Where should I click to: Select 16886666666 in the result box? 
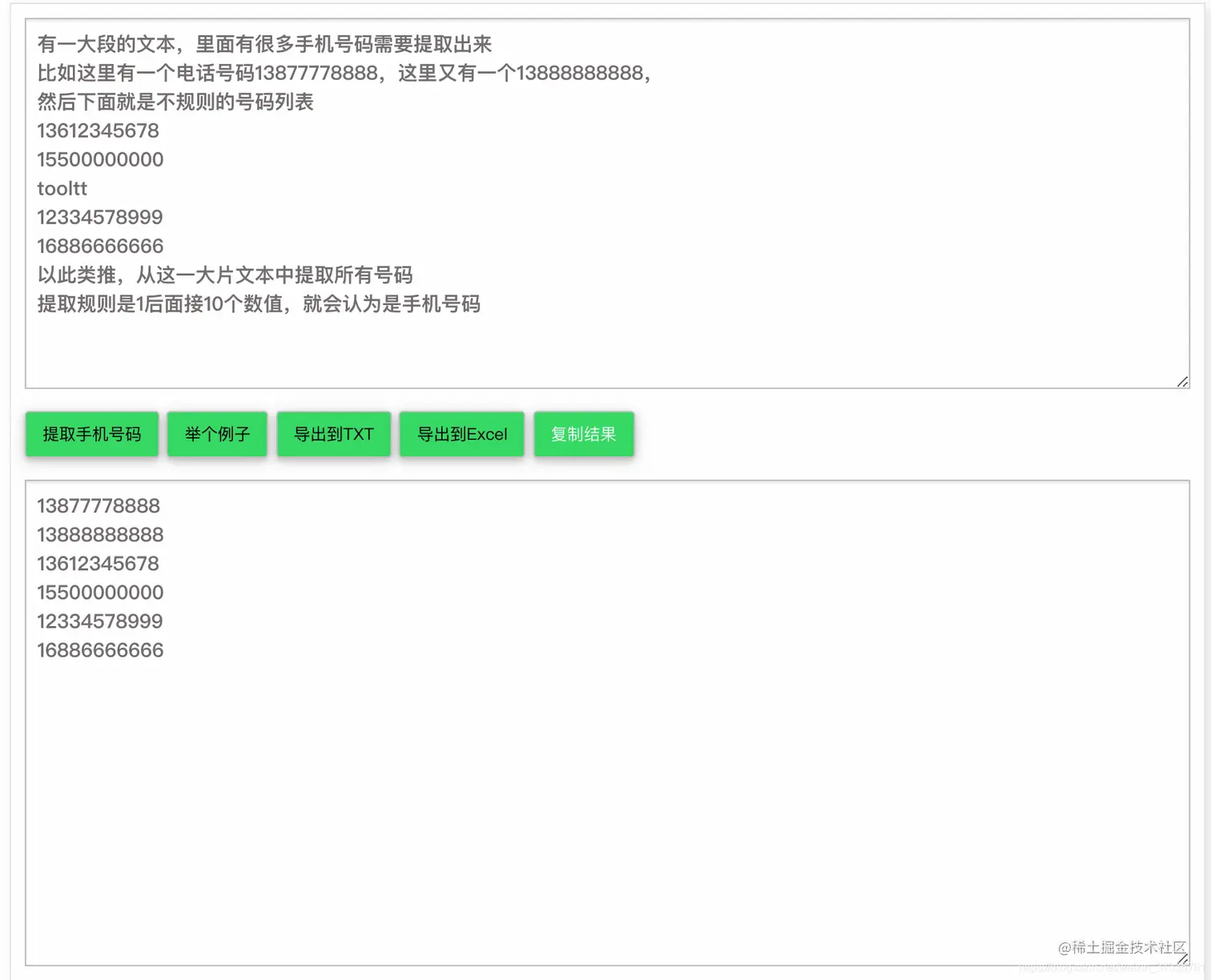click(x=100, y=650)
